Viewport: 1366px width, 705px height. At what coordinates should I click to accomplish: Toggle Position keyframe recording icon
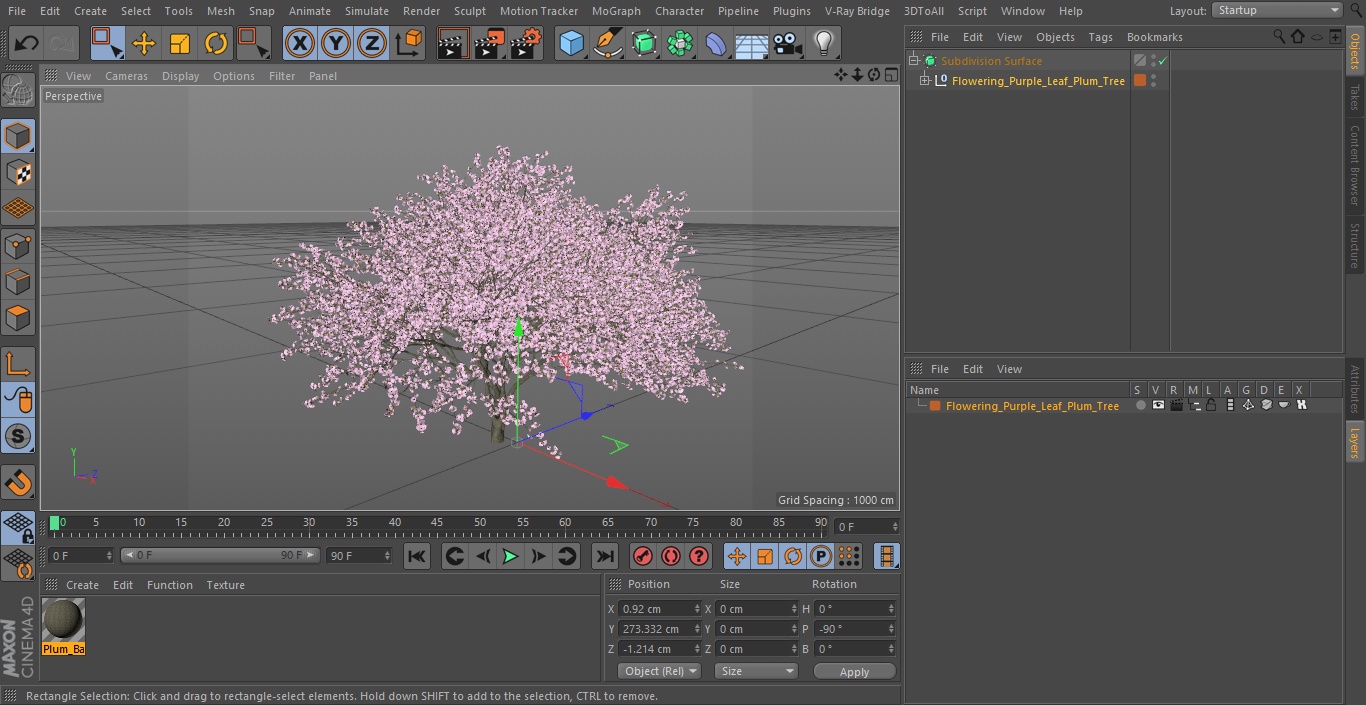coord(737,556)
